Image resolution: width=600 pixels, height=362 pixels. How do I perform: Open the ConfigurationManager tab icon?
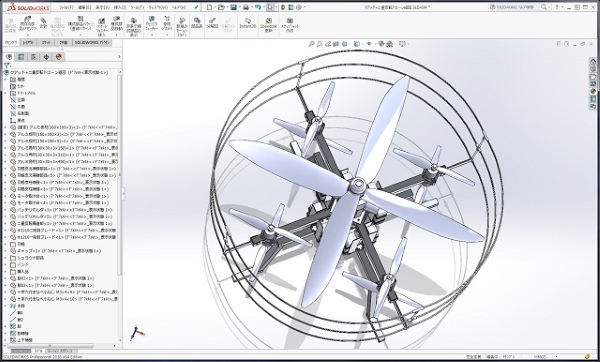[33, 57]
